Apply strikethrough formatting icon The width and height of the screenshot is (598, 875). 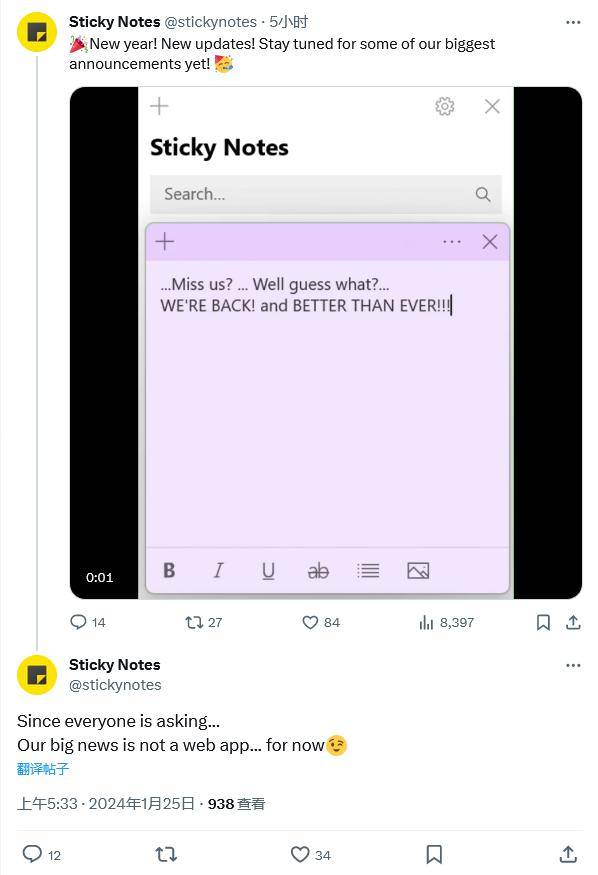(x=318, y=571)
